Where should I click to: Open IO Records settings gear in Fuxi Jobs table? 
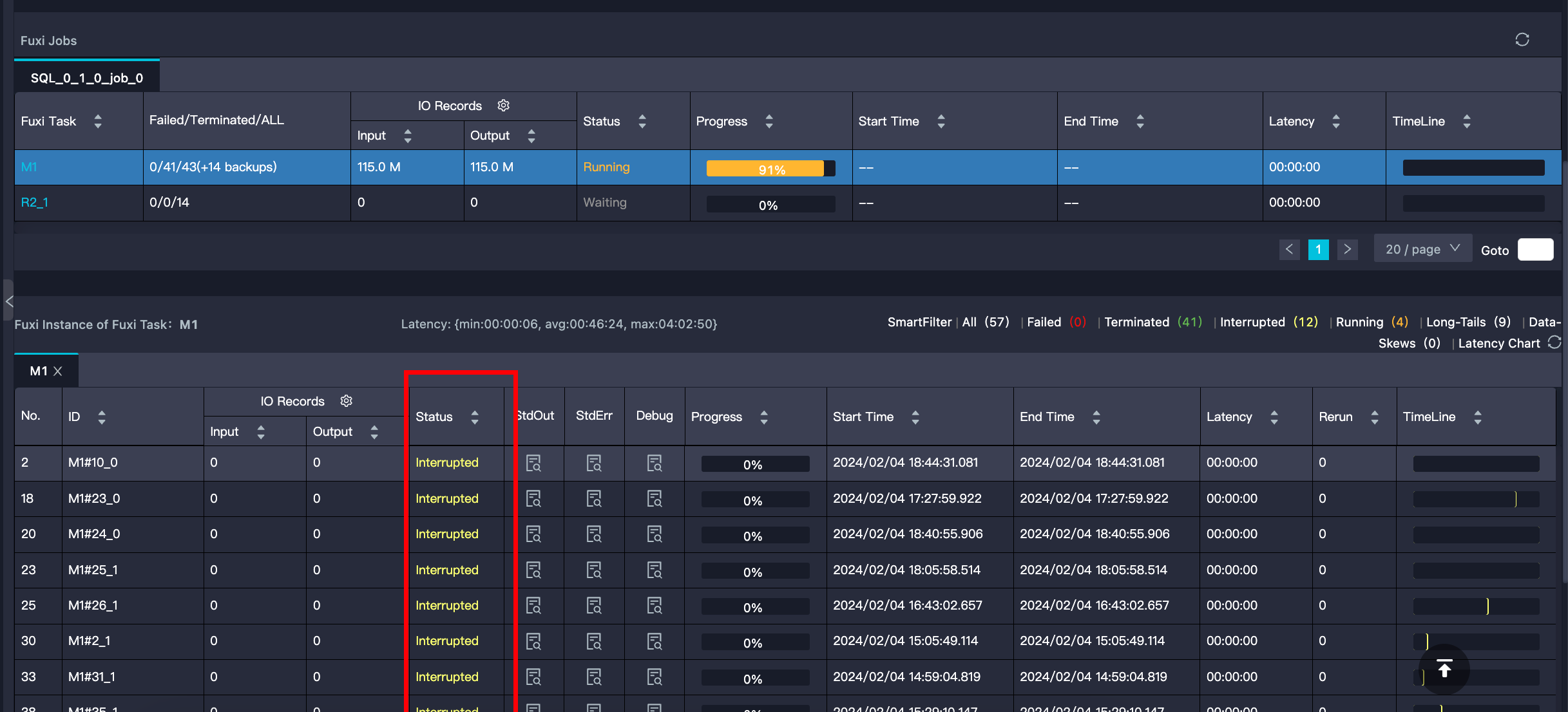(504, 106)
